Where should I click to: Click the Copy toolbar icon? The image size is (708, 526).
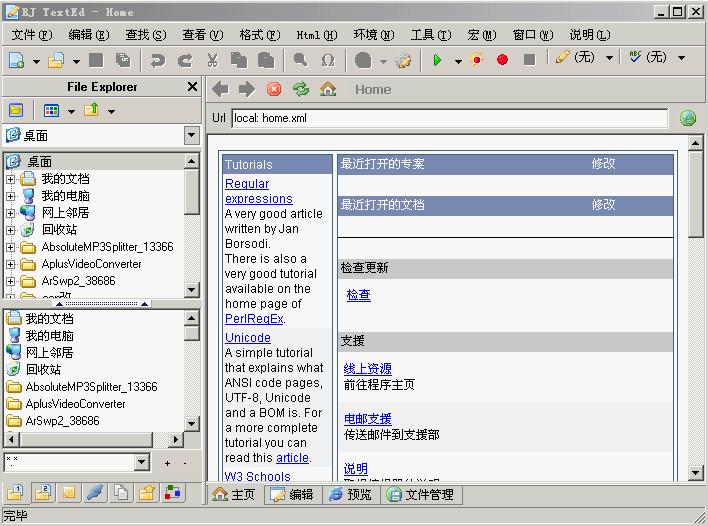[x=239, y=60]
